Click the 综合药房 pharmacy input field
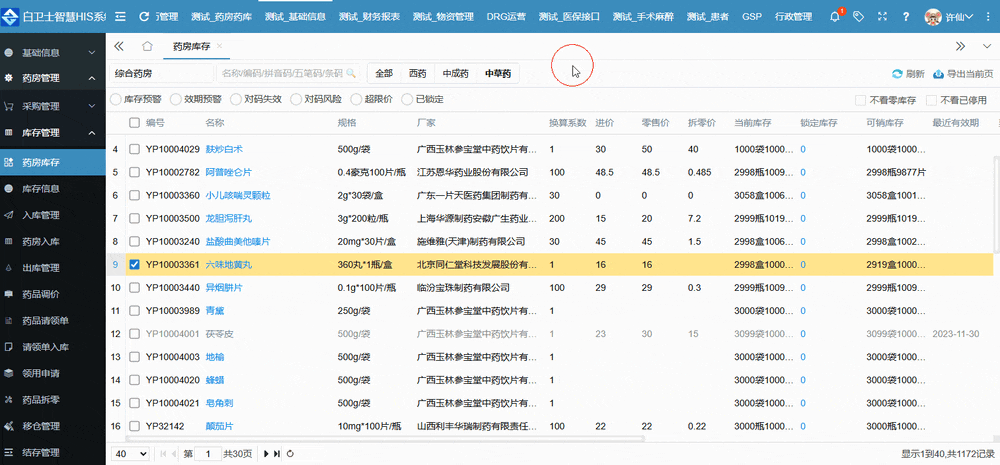This screenshot has height=465, width=1000. pos(158,74)
